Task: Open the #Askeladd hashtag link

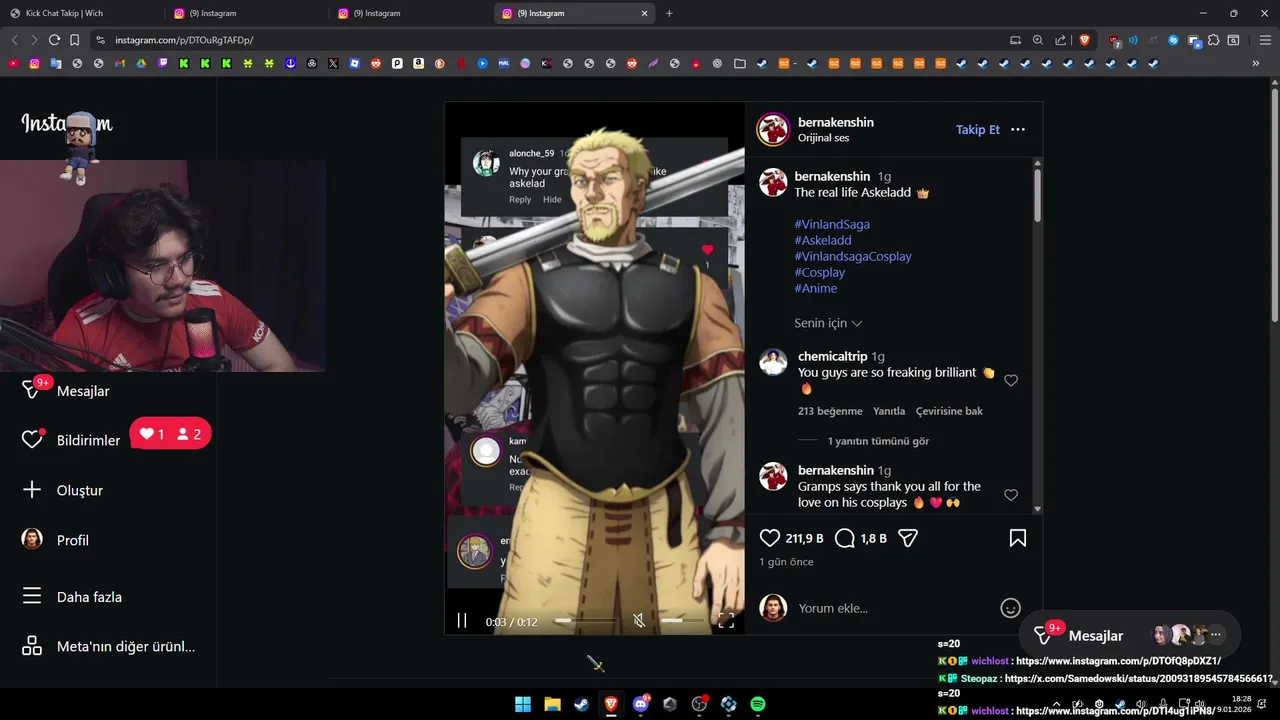Action: [x=823, y=240]
